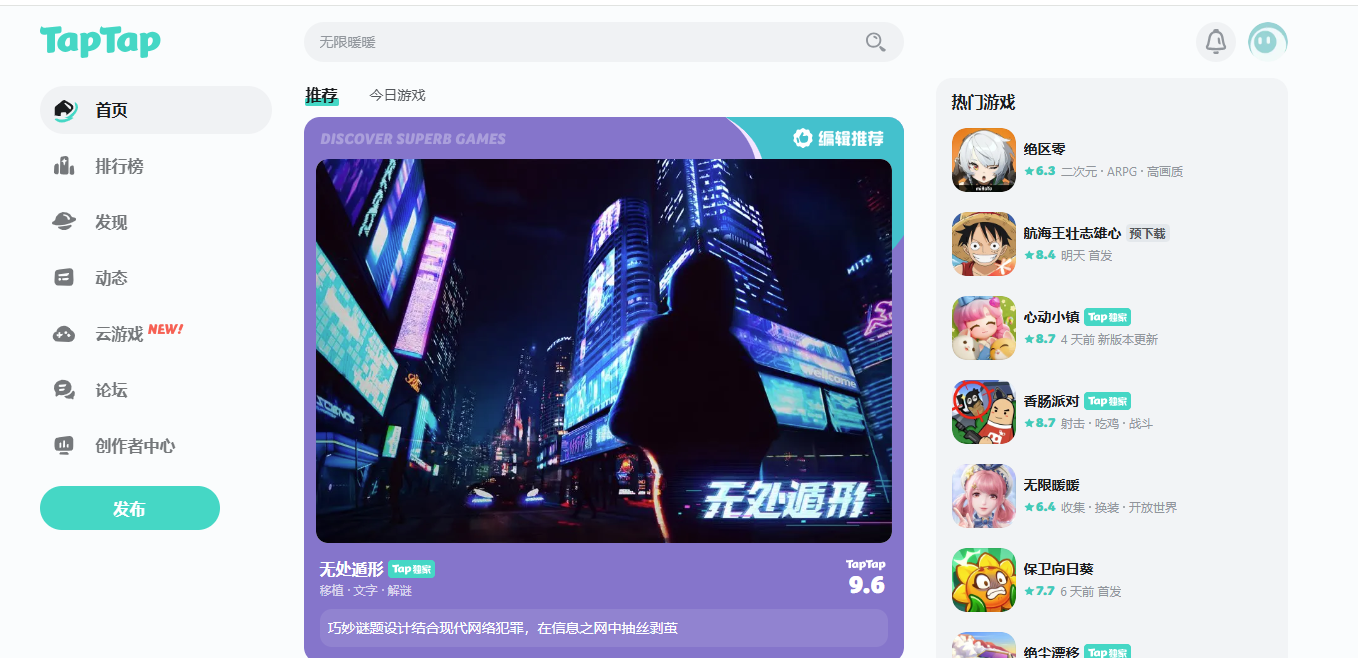Click the 无处遁形 title below the banner

351,569
